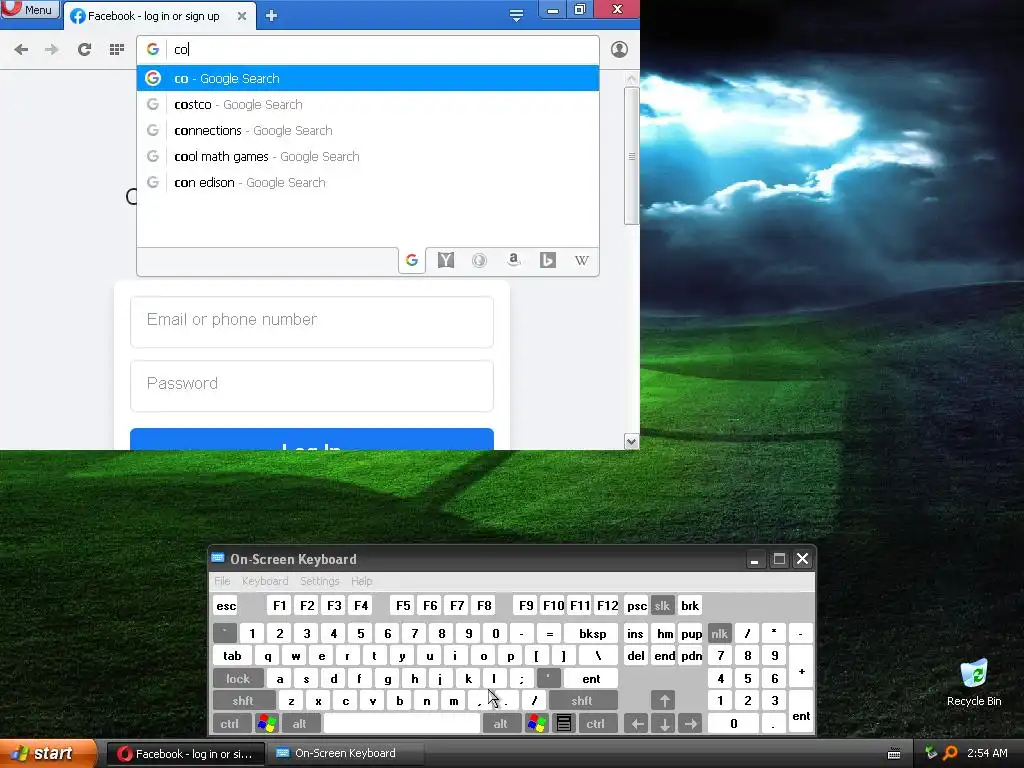Choose the 'co - Google Search' suggestion

pyautogui.click(x=368, y=78)
